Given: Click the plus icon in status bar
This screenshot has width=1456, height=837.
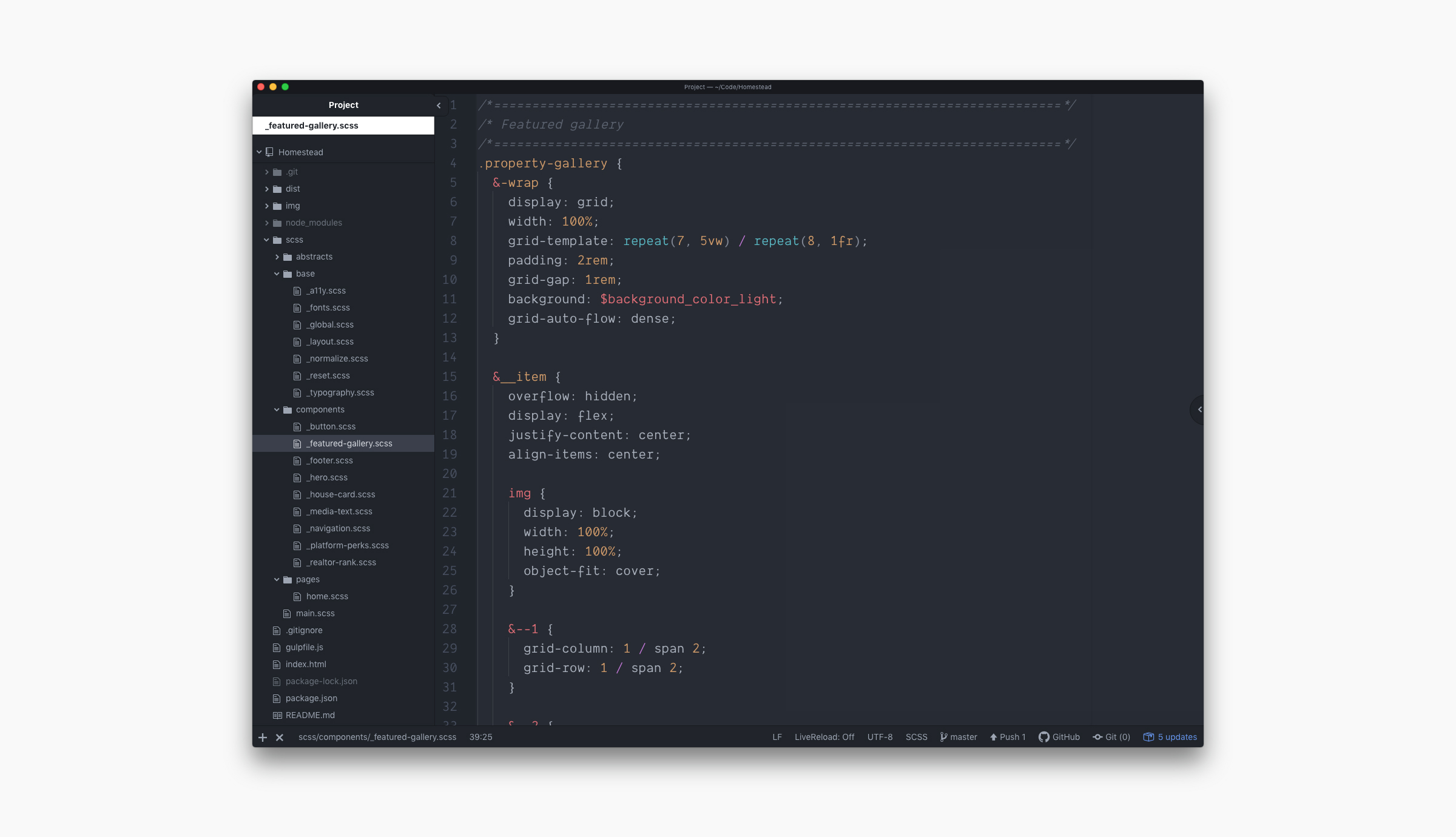Looking at the screenshot, I should (x=263, y=737).
